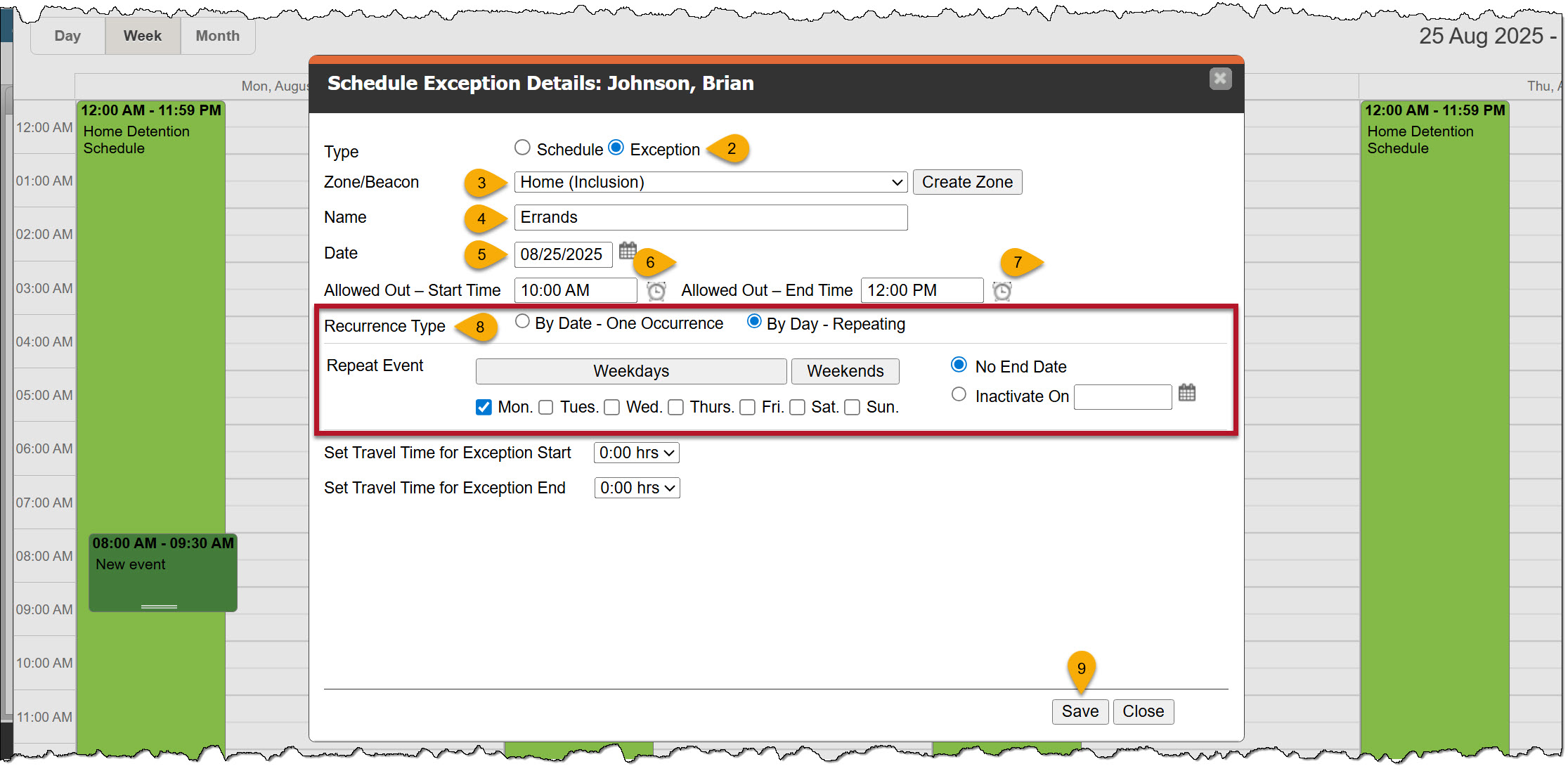
Task: Open the Zone/Beacon Home (Inclusion) dropdown
Action: pyautogui.click(x=710, y=183)
